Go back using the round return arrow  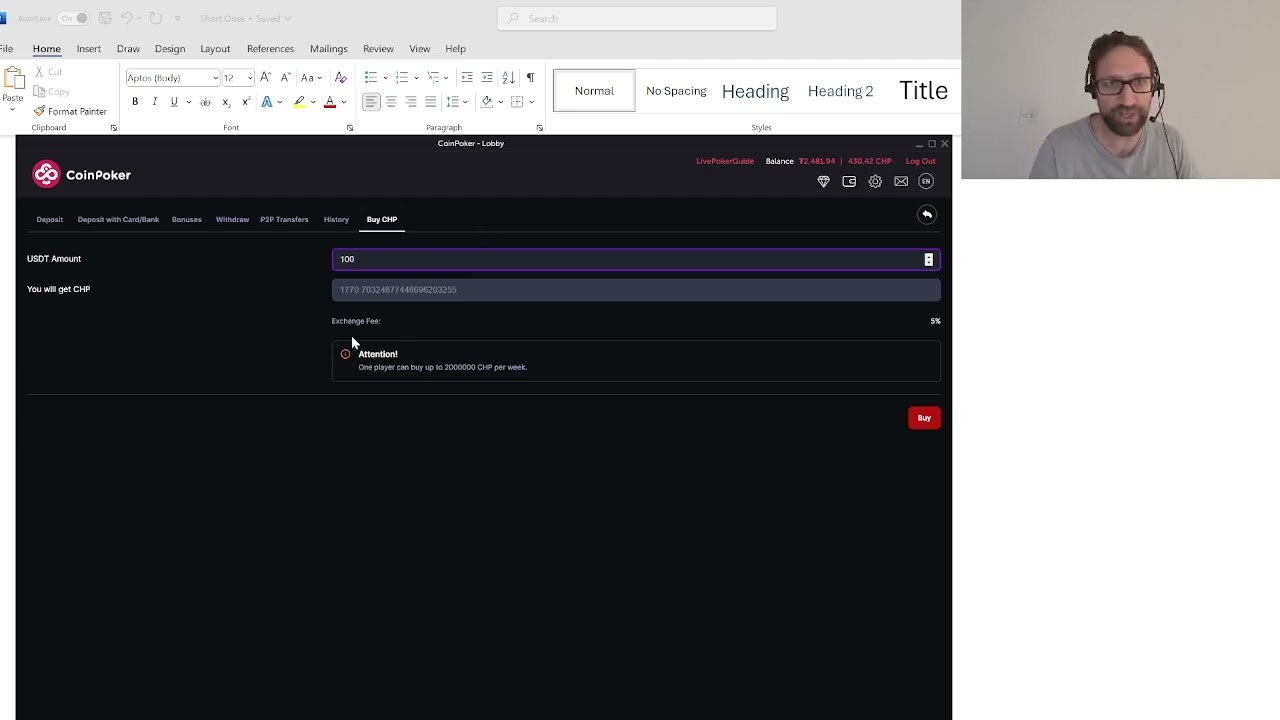coord(927,215)
